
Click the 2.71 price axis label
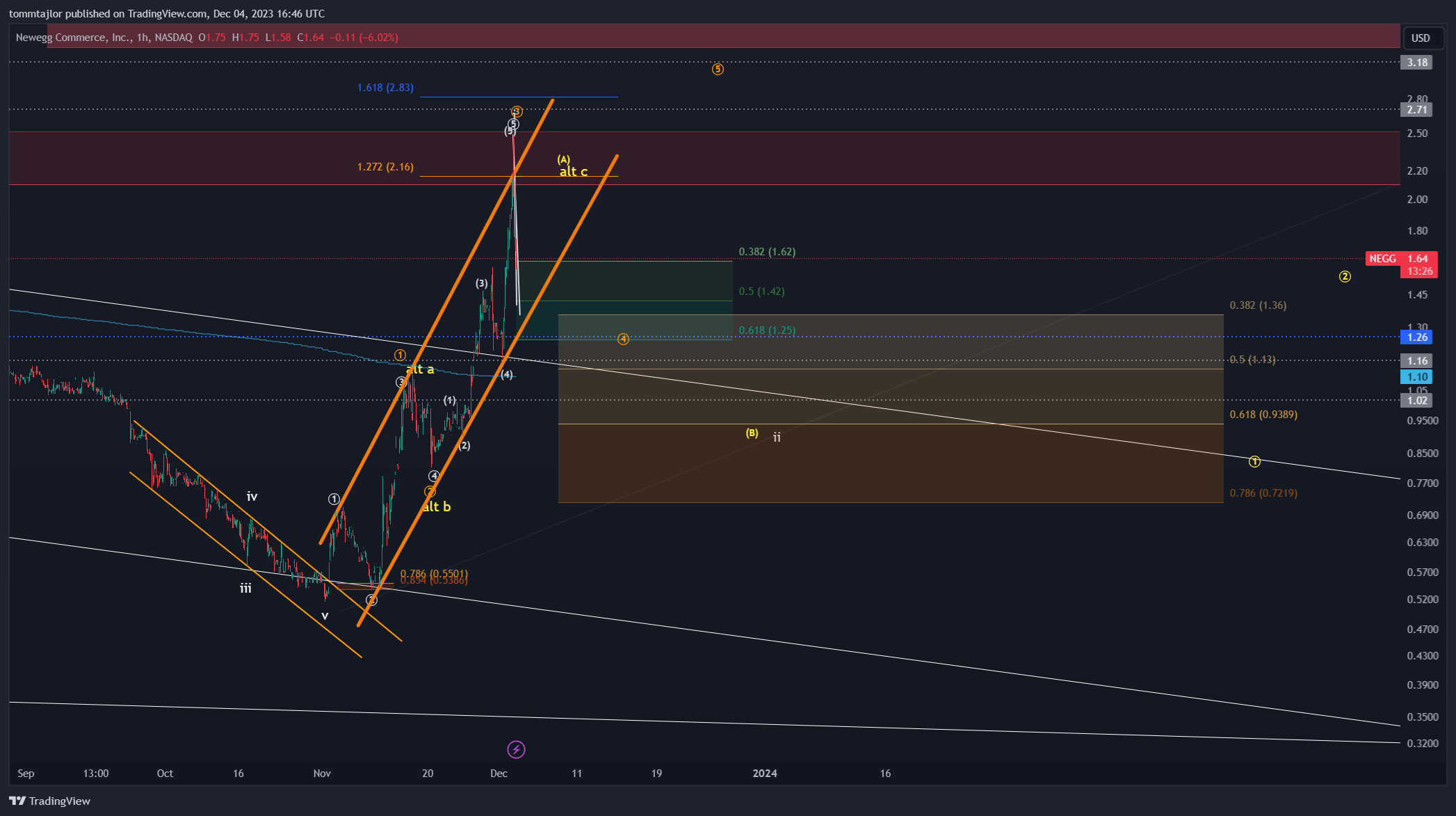click(x=1417, y=110)
